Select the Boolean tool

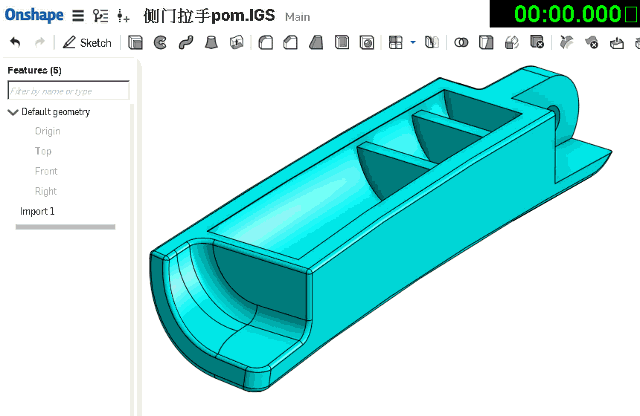pos(461,42)
